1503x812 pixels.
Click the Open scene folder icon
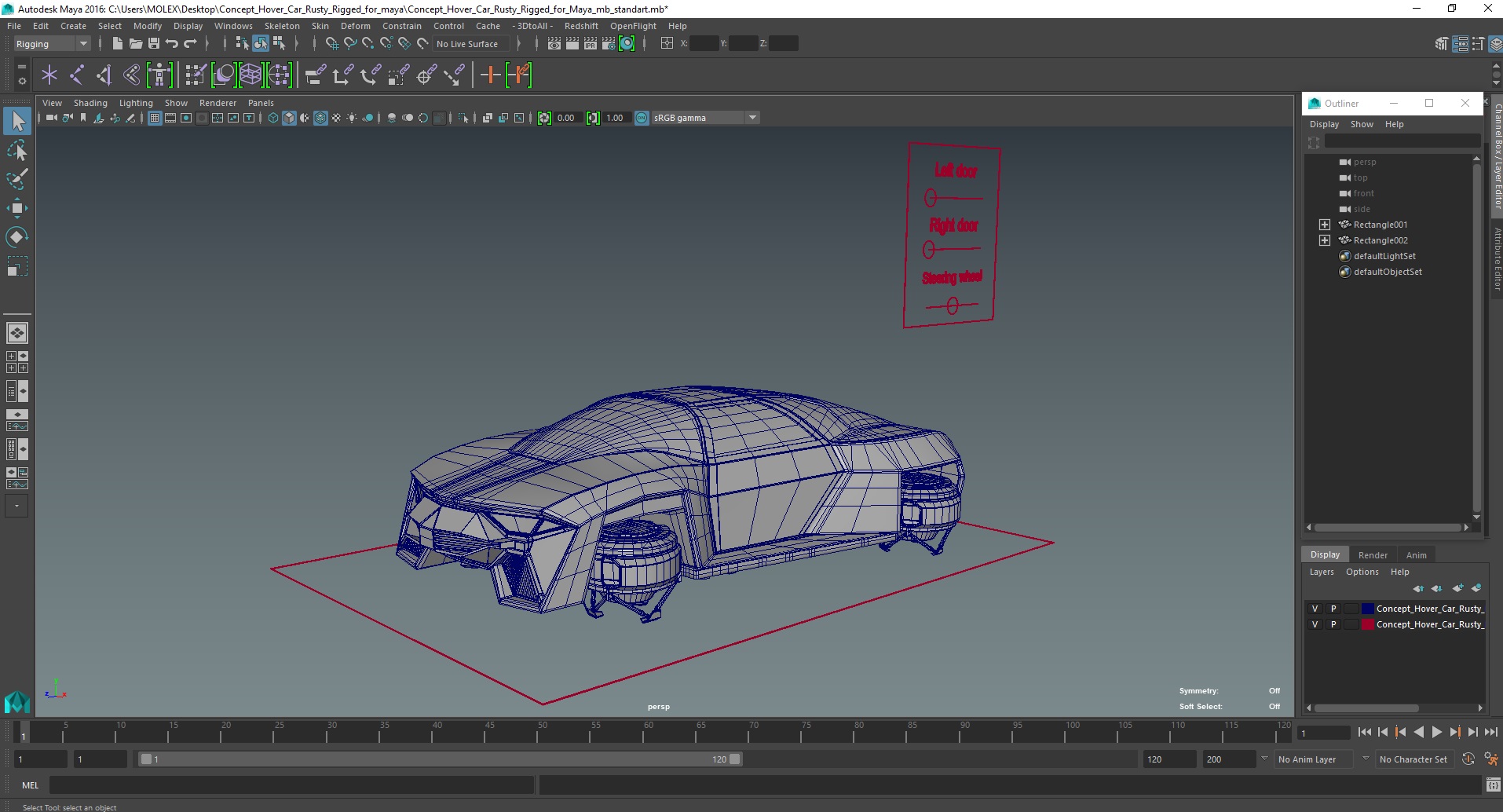pos(135,44)
